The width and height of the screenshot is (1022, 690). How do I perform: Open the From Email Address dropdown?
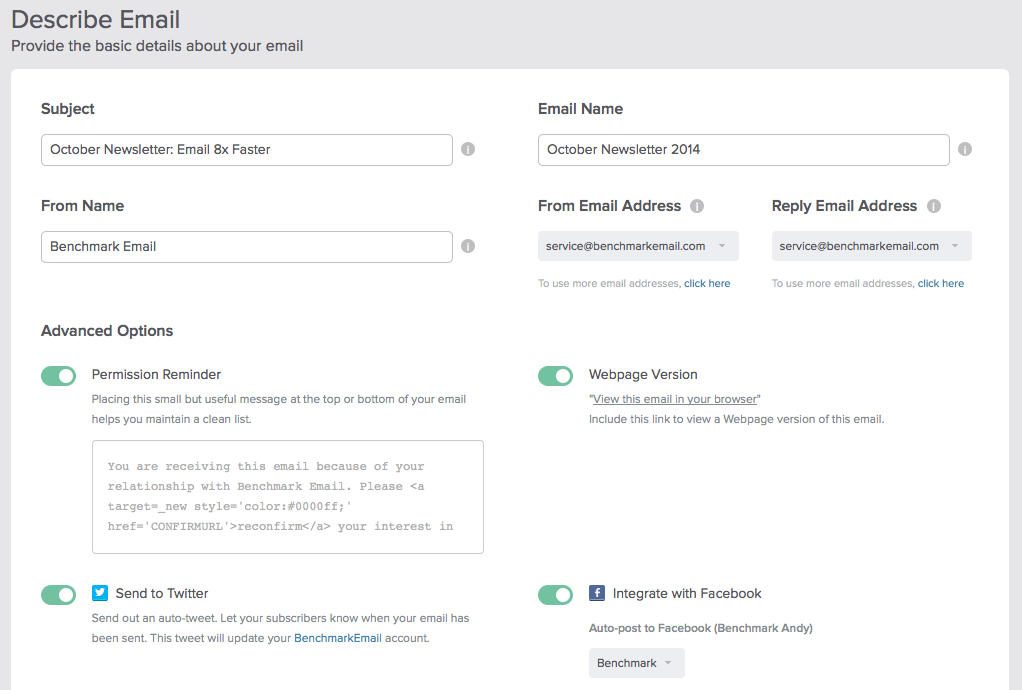[x=638, y=246]
